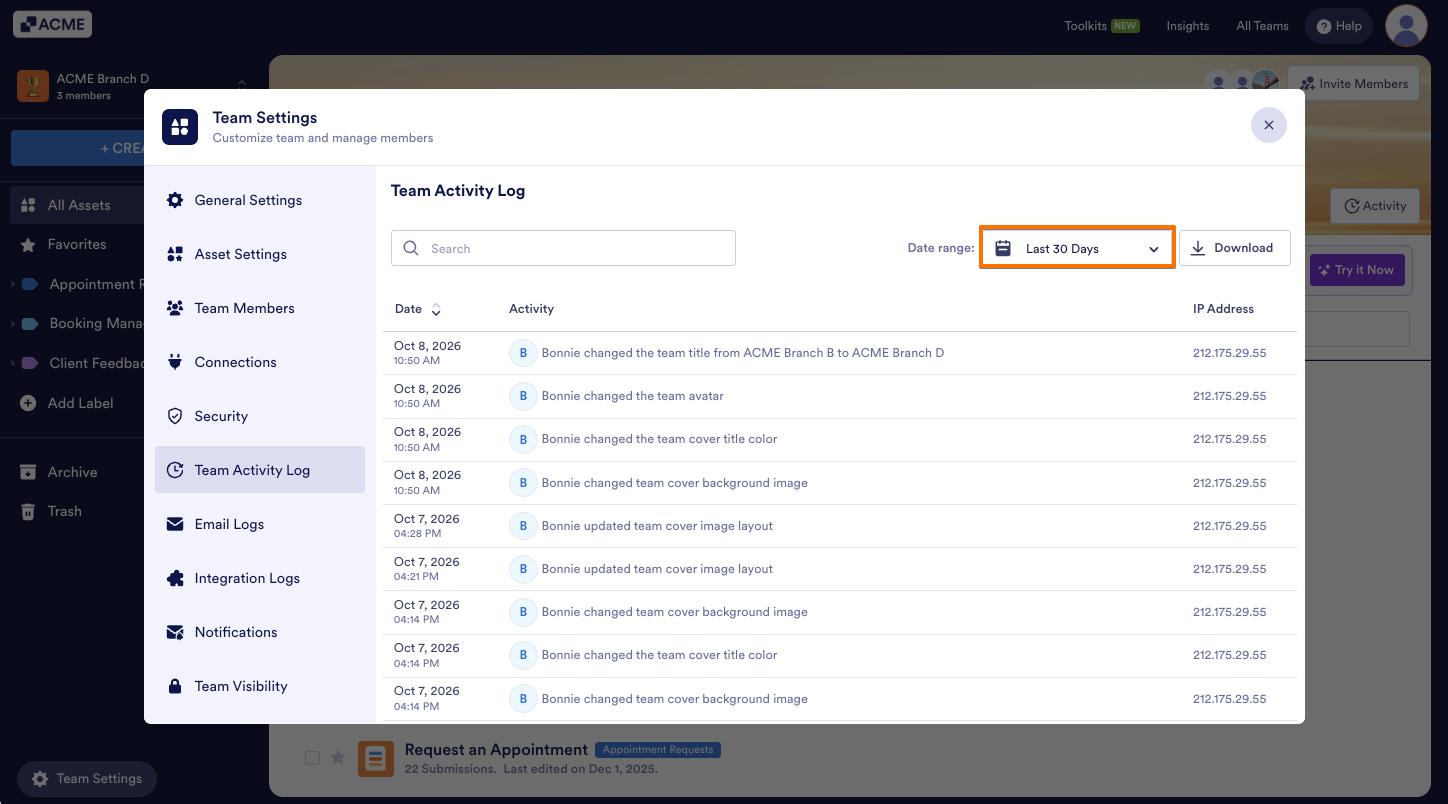This screenshot has width=1448, height=804.
Task: Open the Connections section
Action: click(x=260, y=362)
